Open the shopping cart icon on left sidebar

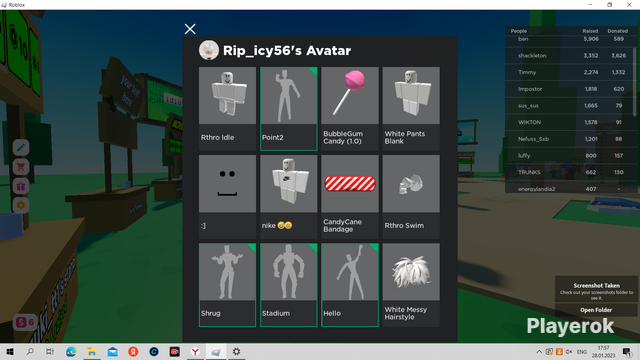click(21, 167)
